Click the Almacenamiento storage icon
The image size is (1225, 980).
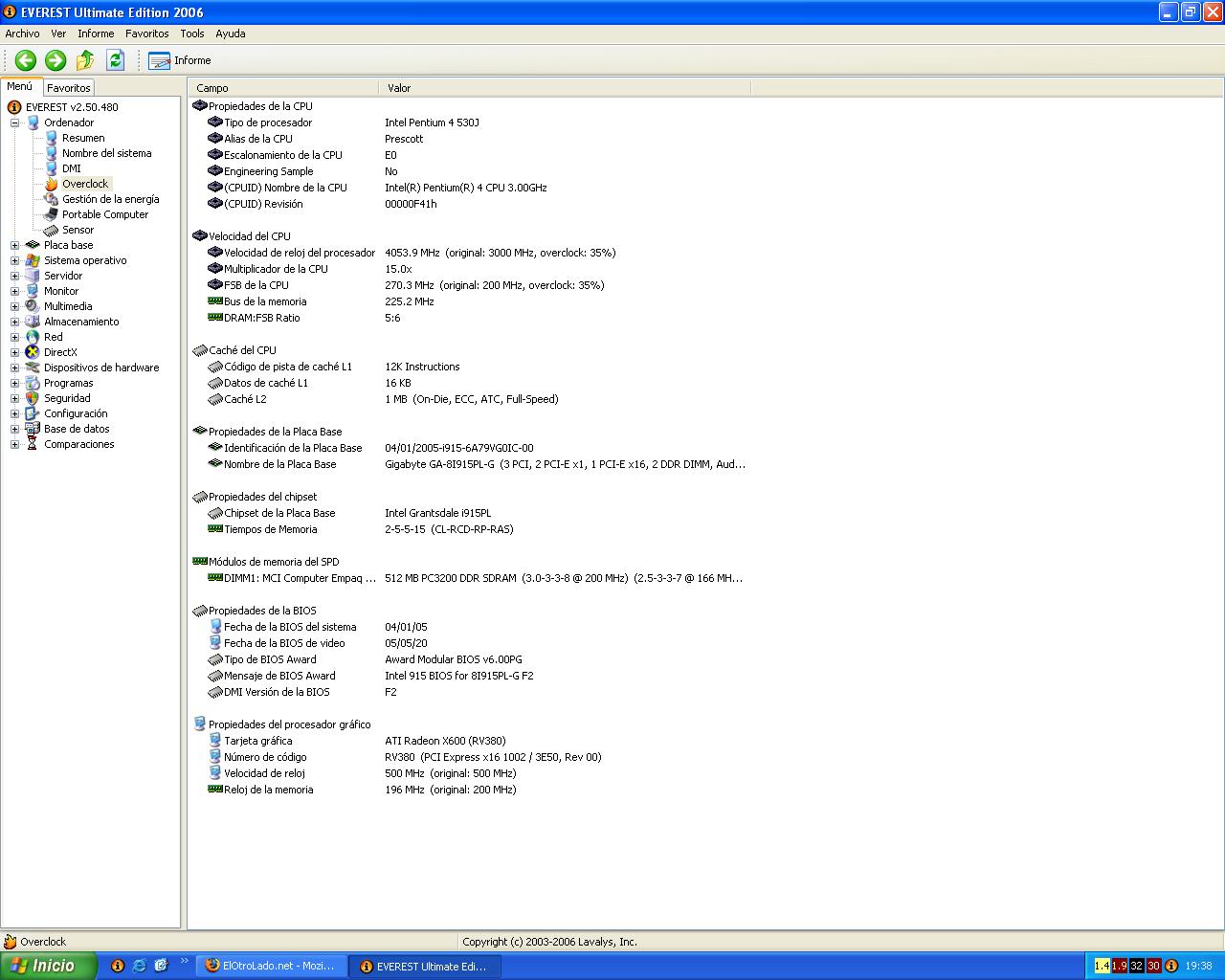[33, 322]
